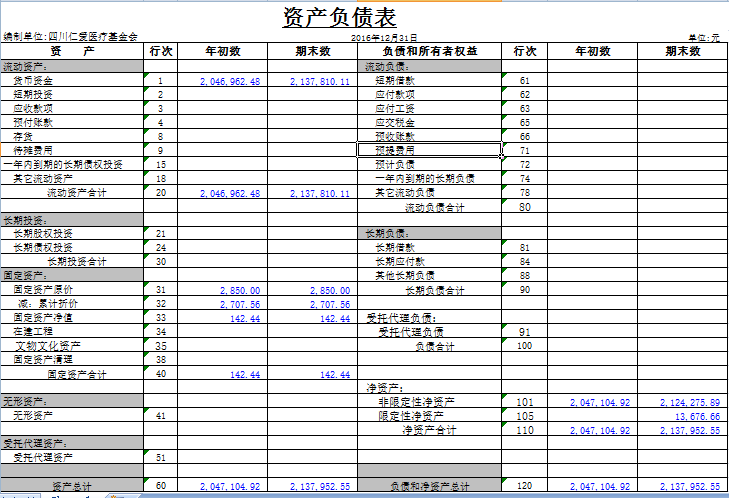This screenshot has width=729, height=498.
Task: Click the 资产负债表 title
Action: (x=339, y=17)
